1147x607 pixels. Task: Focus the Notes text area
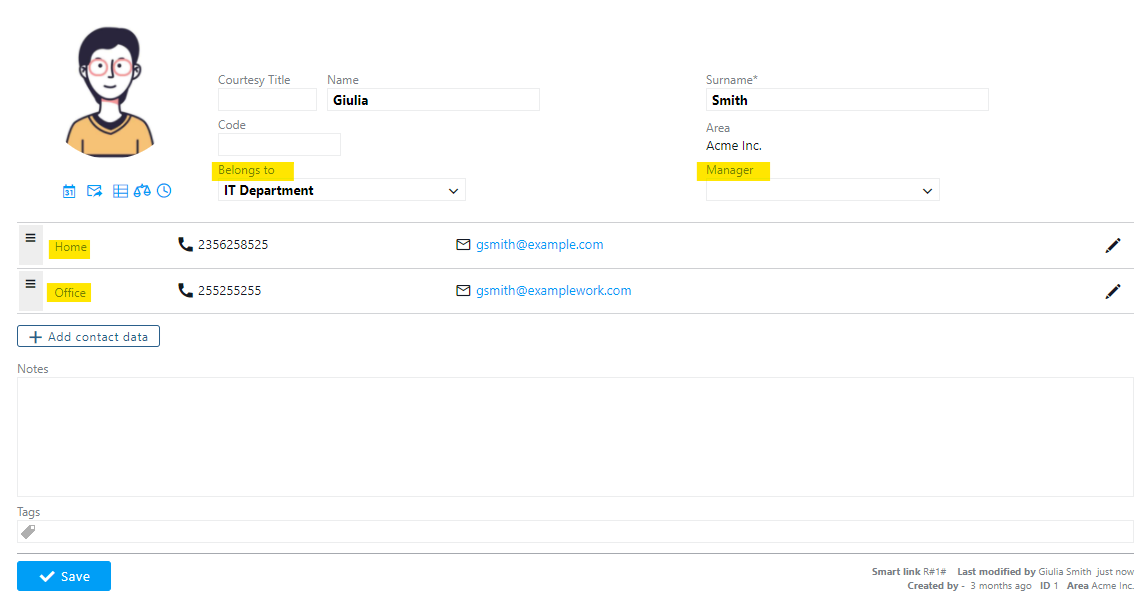[x=575, y=436]
